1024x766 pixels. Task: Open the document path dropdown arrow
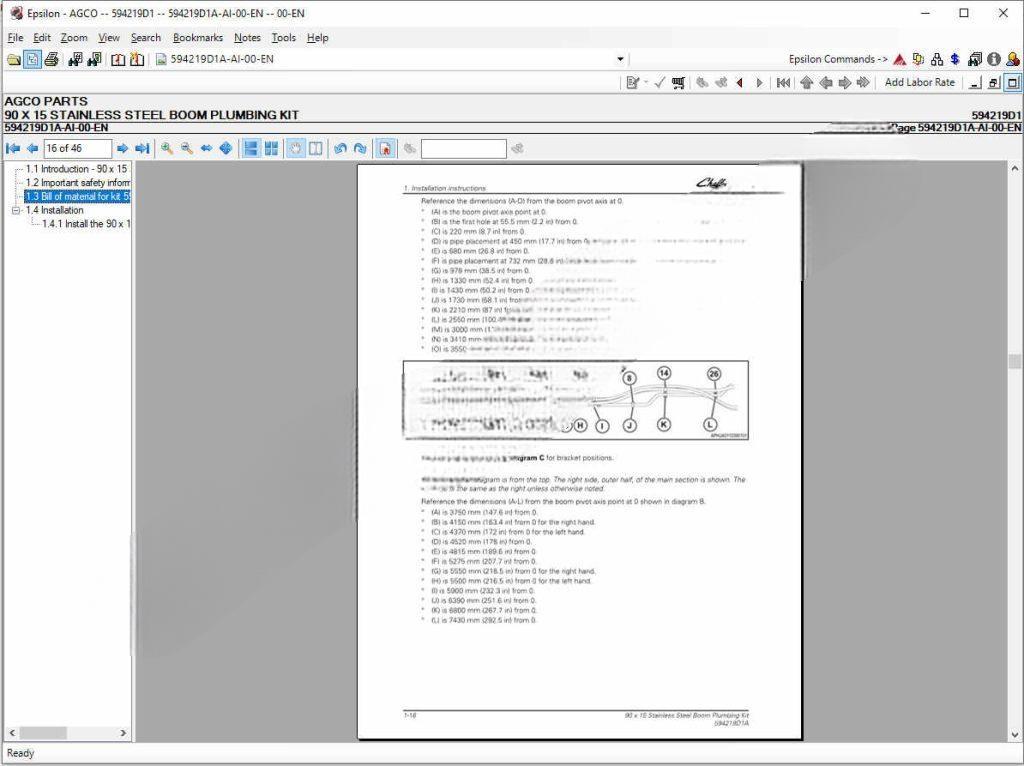pos(620,59)
